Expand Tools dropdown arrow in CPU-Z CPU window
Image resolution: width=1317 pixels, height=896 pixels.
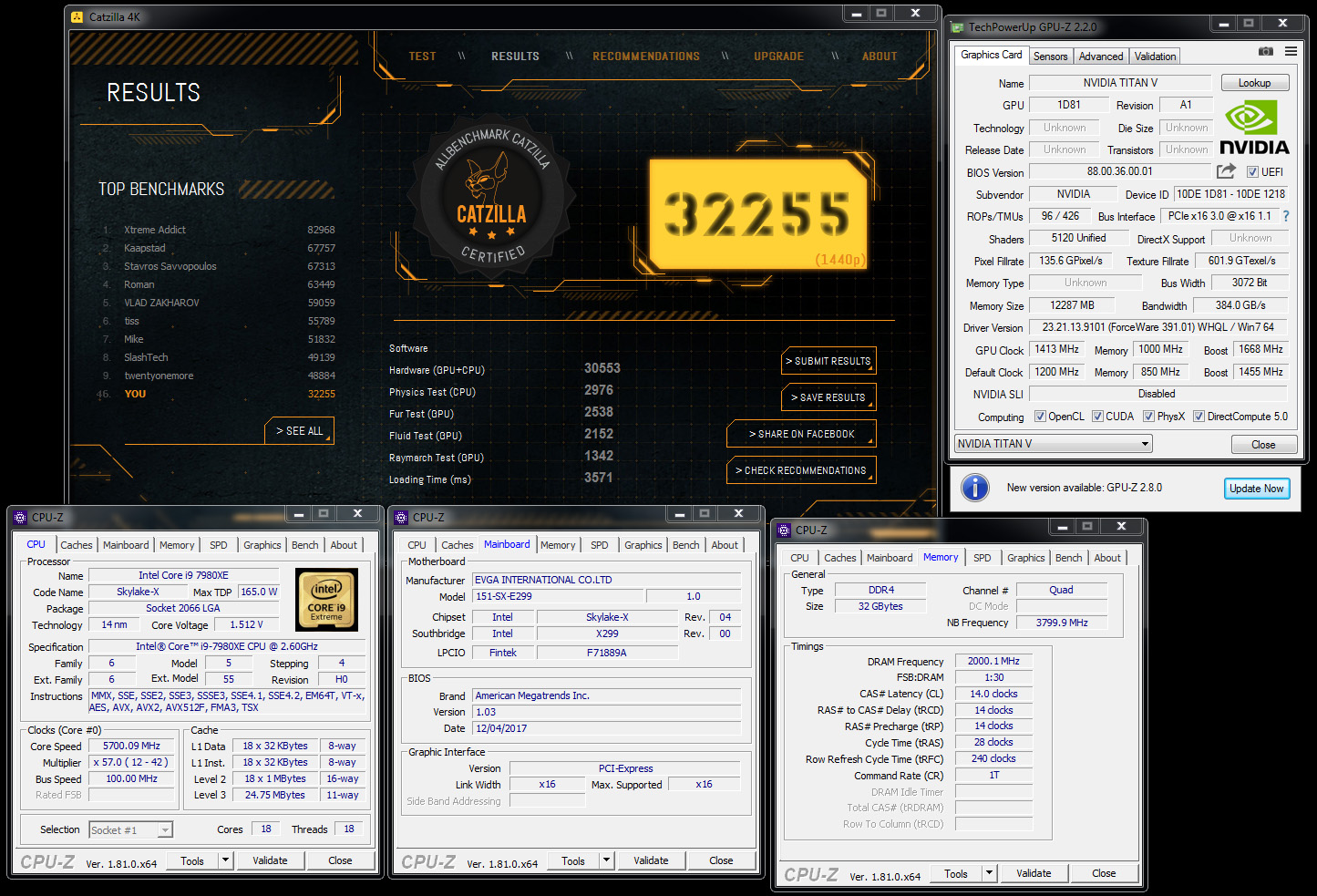click(226, 860)
